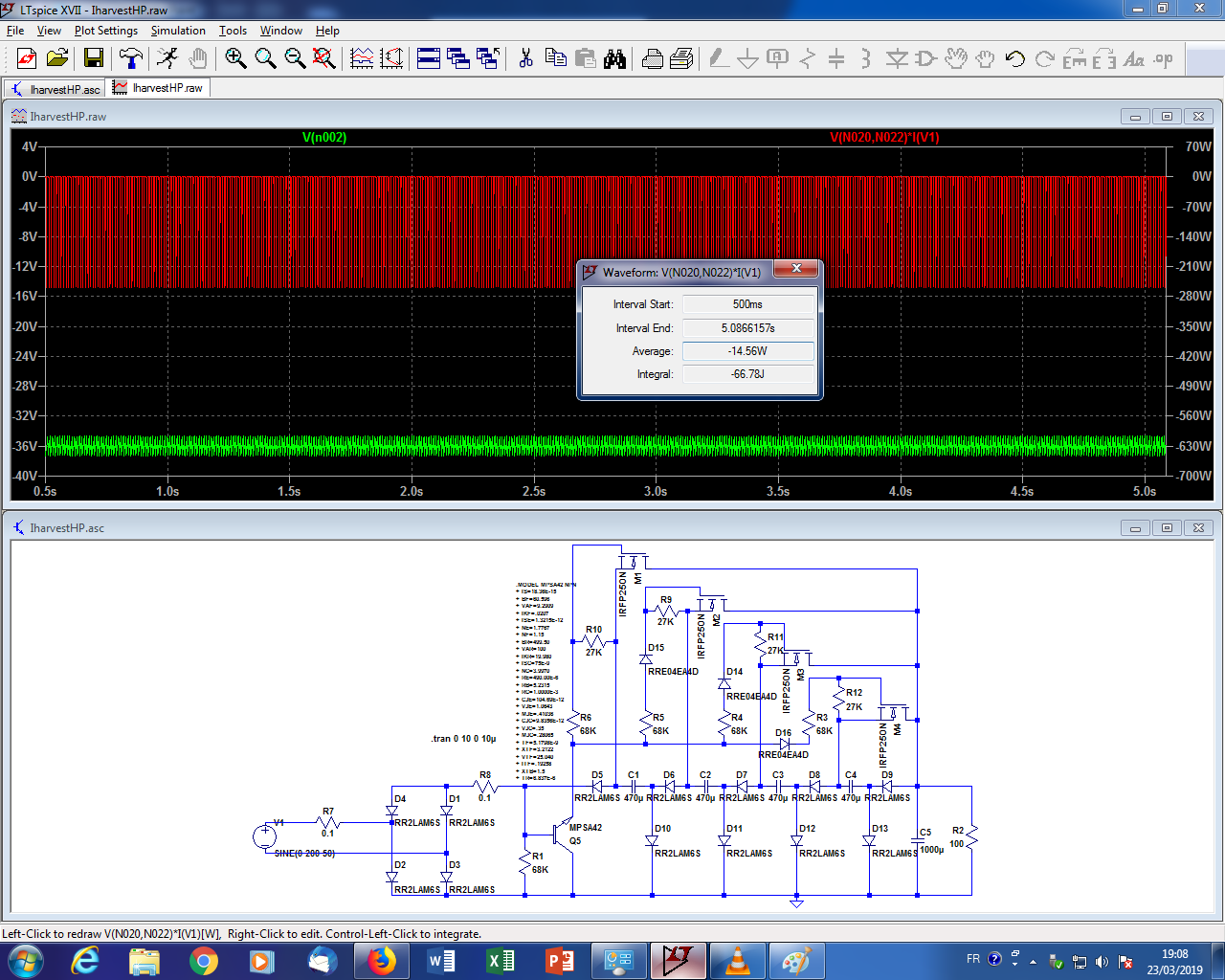1225x980 pixels.
Task: Close the Waveform dialog
Action: click(x=796, y=269)
